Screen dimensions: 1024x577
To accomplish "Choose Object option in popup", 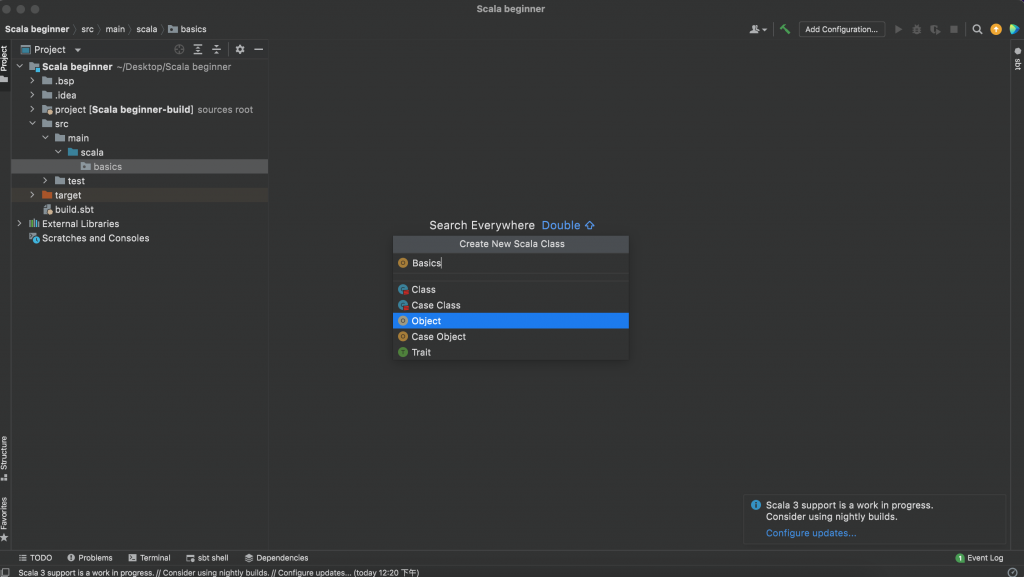I will click(x=511, y=320).
